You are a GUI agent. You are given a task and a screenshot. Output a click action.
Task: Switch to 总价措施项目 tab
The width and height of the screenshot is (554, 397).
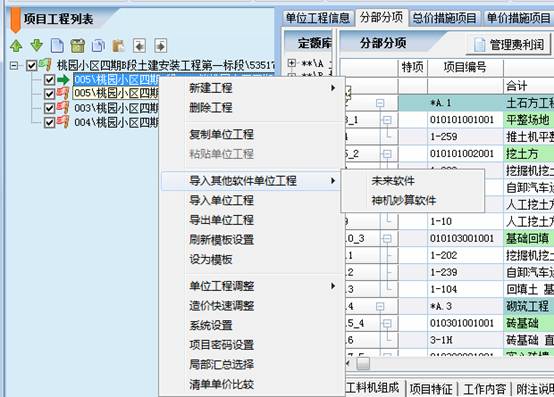coord(444,18)
